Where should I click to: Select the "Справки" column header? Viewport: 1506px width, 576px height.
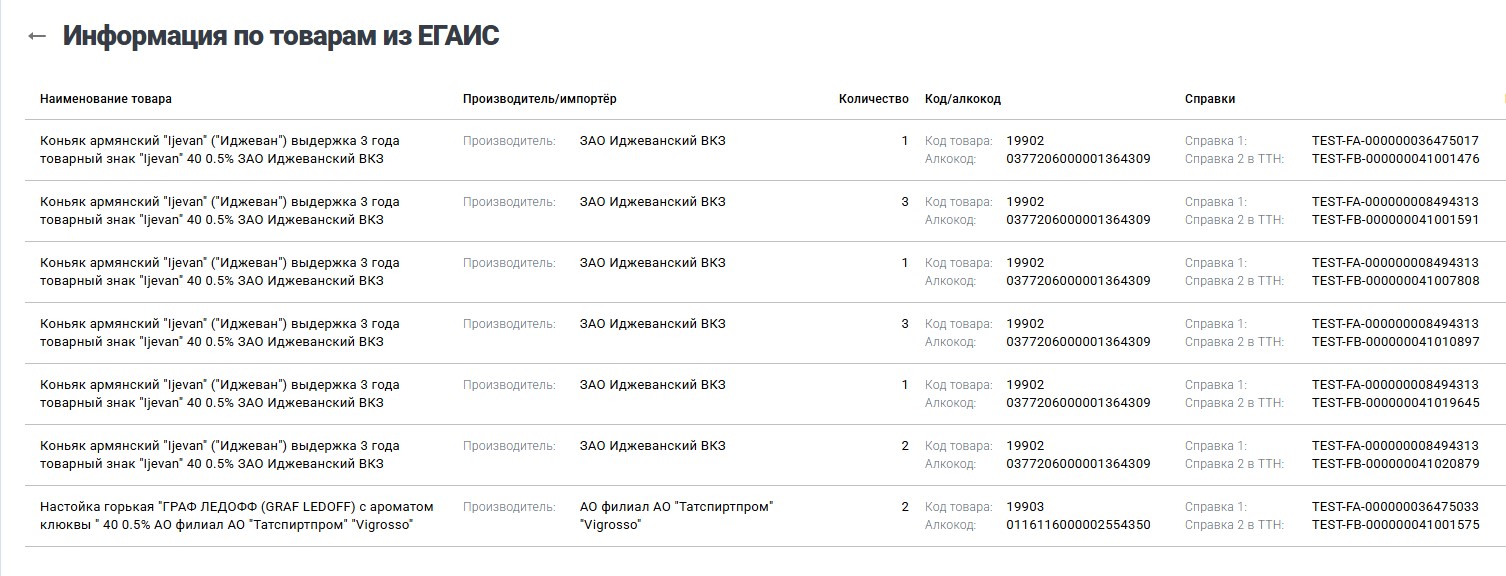point(1210,99)
